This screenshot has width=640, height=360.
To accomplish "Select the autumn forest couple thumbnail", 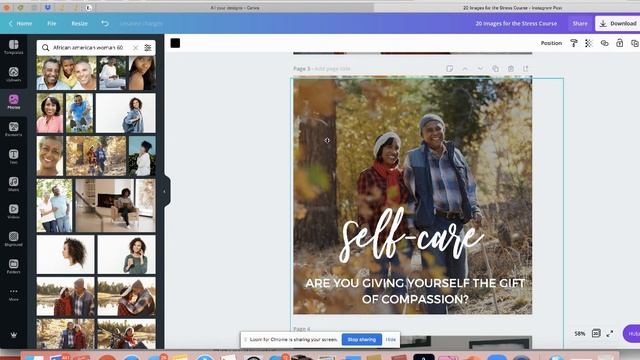I will coord(96,156).
